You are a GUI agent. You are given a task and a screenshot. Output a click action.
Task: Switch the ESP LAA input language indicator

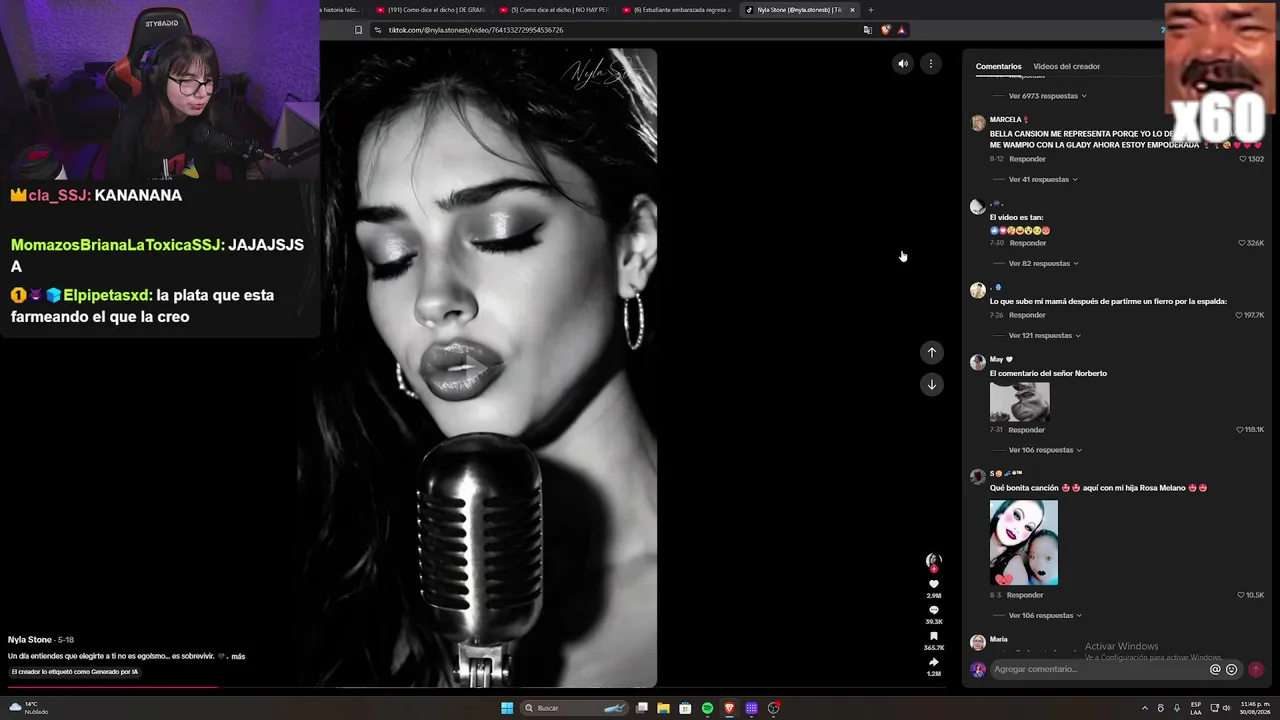tap(1196, 708)
